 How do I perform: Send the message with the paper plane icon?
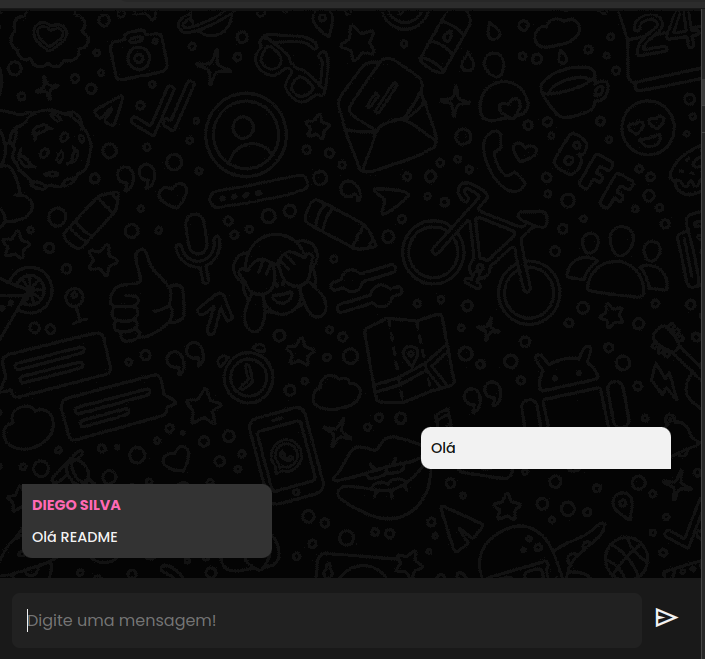point(666,618)
